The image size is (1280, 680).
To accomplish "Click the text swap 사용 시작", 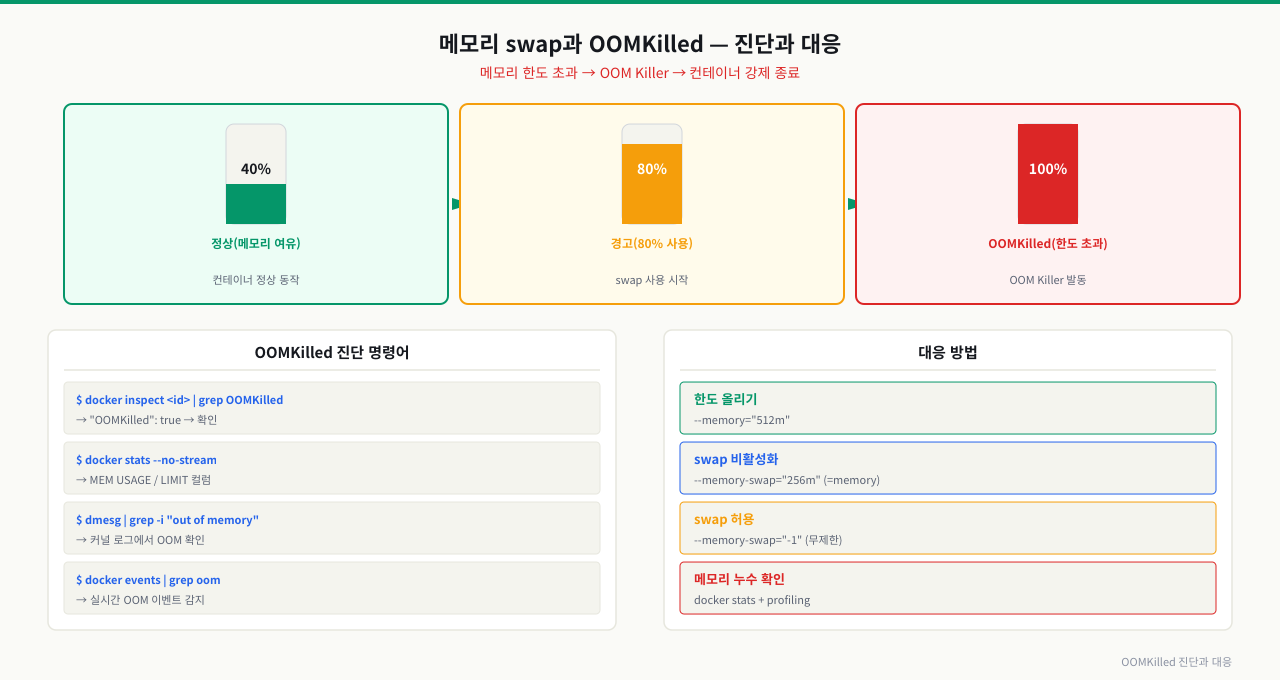I will tap(652, 280).
